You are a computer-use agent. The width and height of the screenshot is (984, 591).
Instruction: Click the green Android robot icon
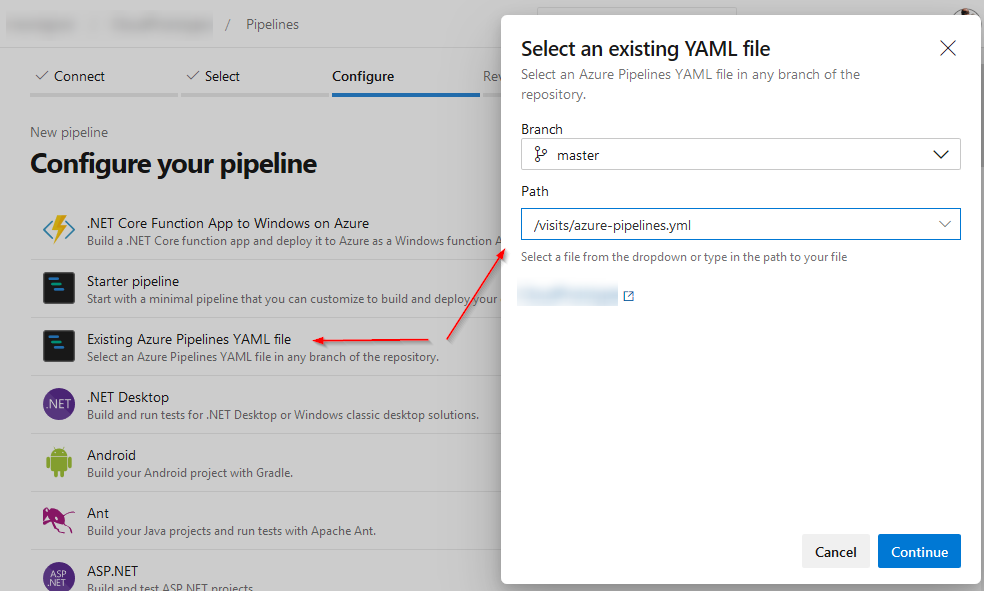[x=59, y=462]
